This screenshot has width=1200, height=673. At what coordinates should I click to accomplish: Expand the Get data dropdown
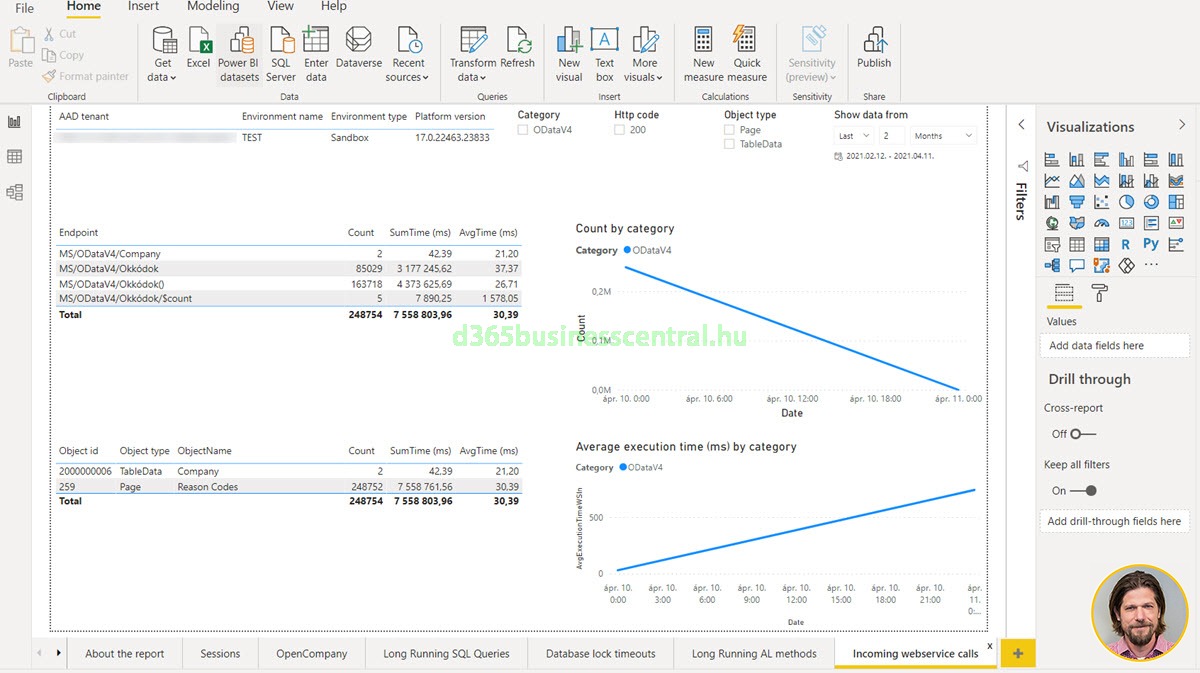(x=162, y=77)
